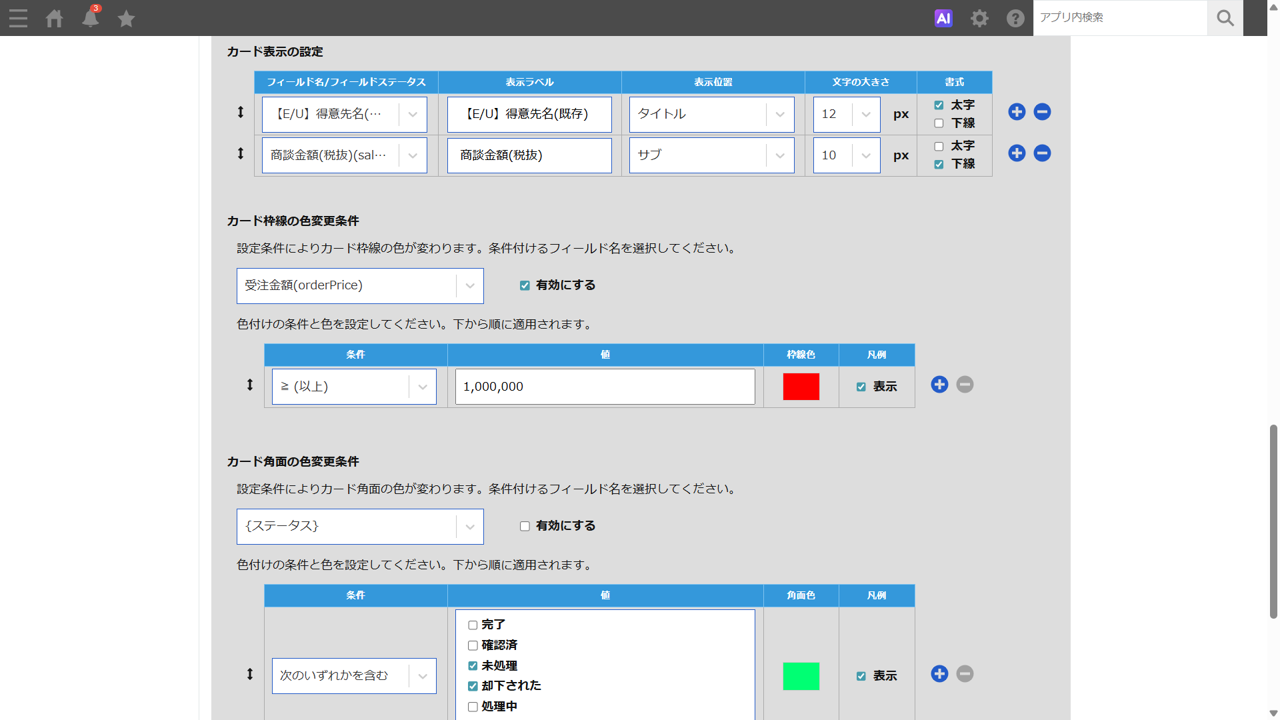Open the favorites star icon
The height and width of the screenshot is (720, 1280).
[x=126, y=18]
